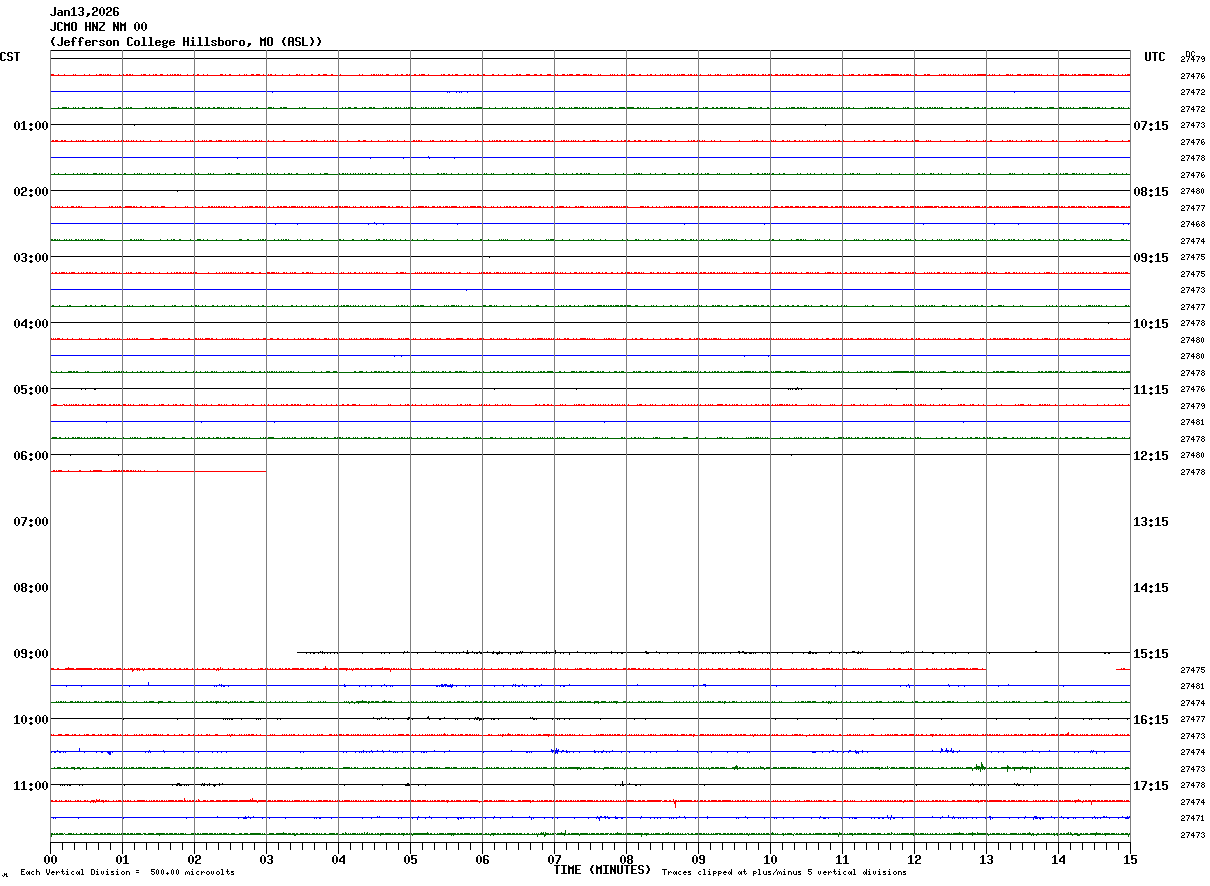Image resolution: width=1210 pixels, height=886 pixels.
Task: Select the 17:15 UTC time label
Action: 1150,786
